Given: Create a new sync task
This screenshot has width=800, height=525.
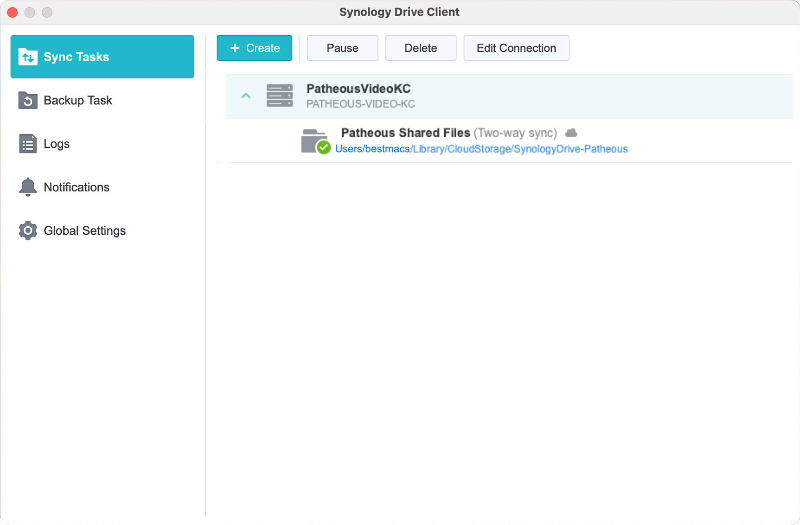Looking at the screenshot, I should [x=254, y=48].
